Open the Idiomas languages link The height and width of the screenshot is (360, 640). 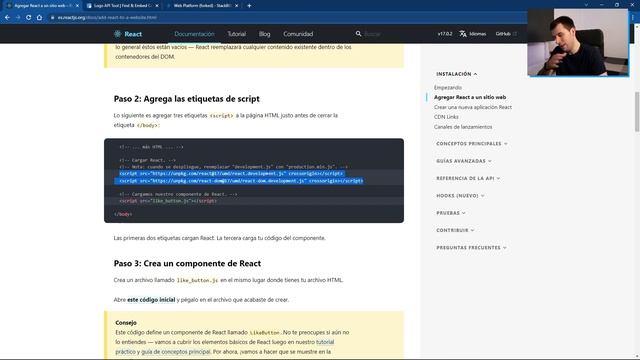(473, 34)
